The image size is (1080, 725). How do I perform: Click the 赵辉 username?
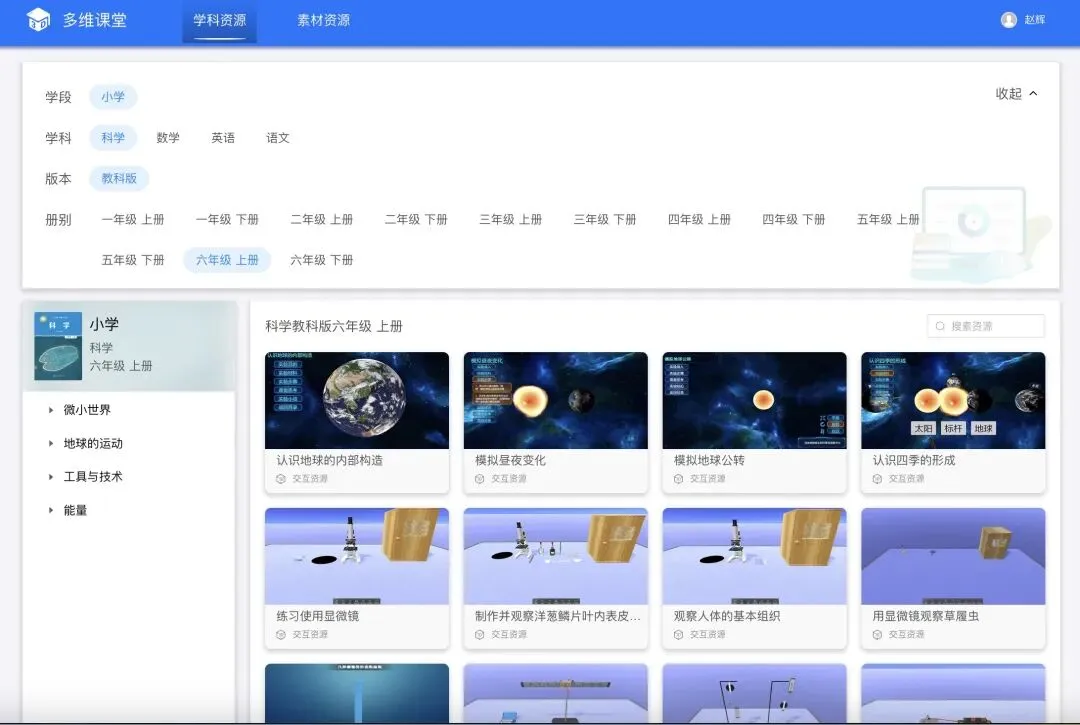(1035, 20)
